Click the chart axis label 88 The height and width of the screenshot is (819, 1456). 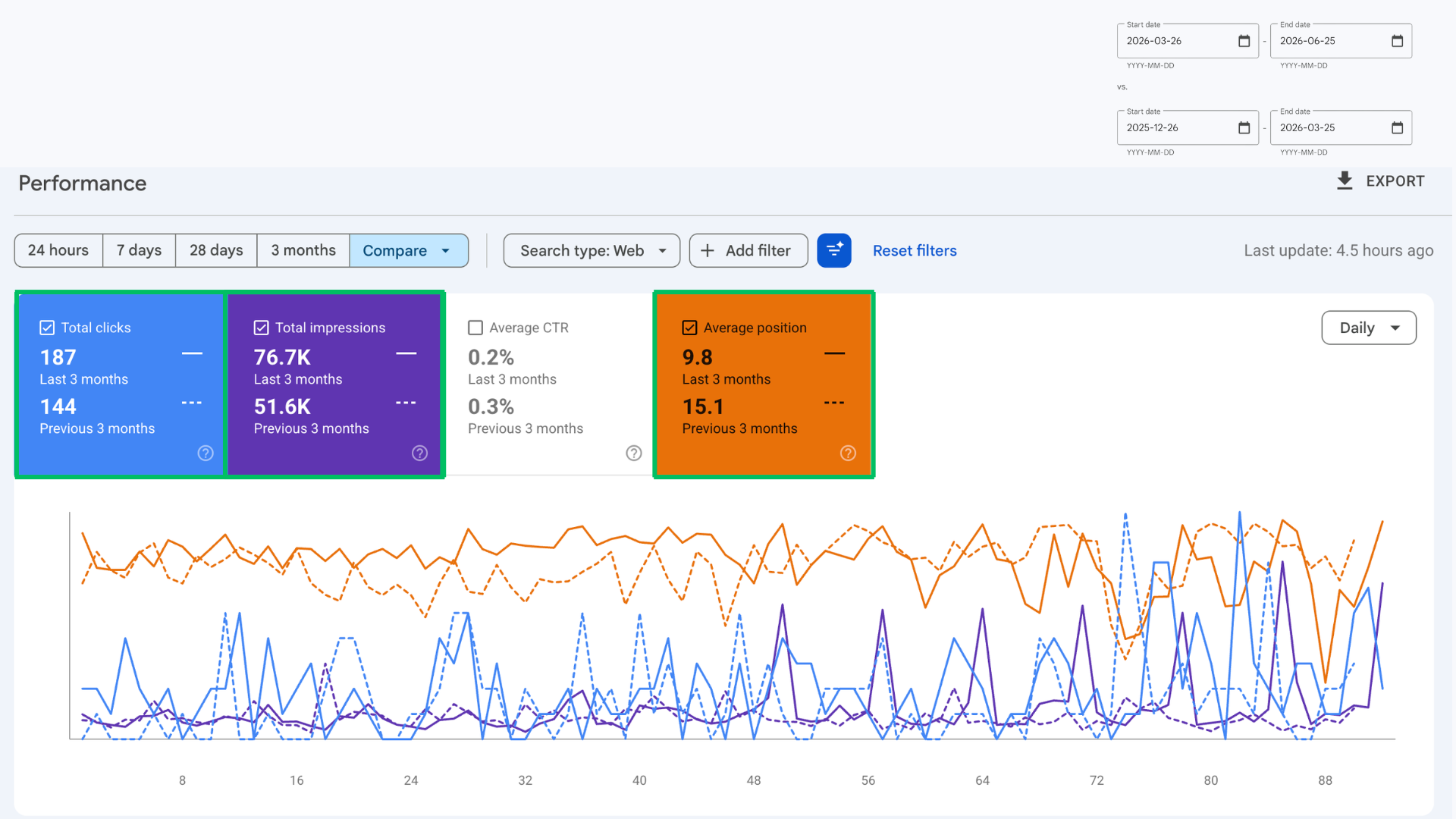[x=1325, y=780]
